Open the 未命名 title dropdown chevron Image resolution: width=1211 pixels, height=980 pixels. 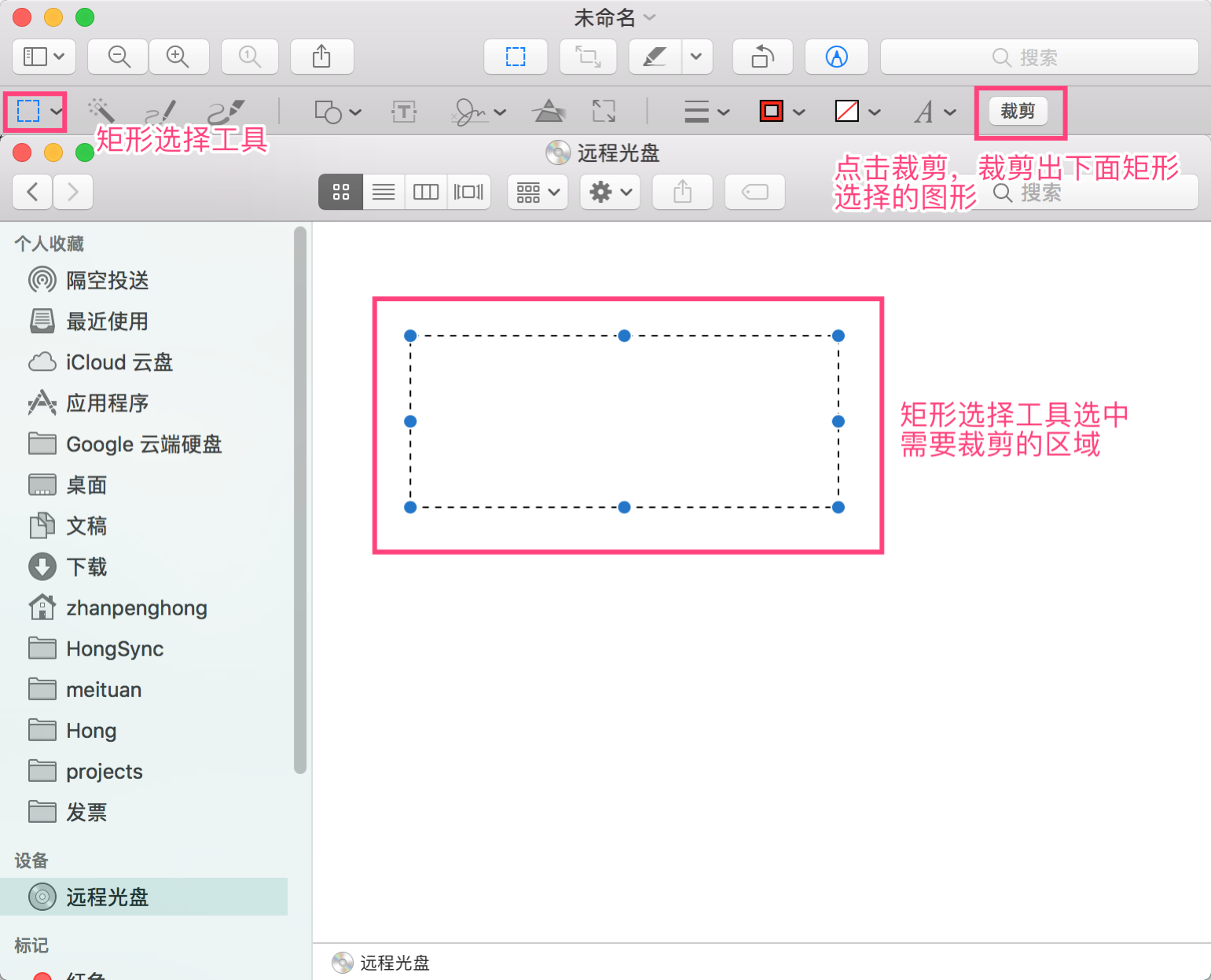coord(650,17)
